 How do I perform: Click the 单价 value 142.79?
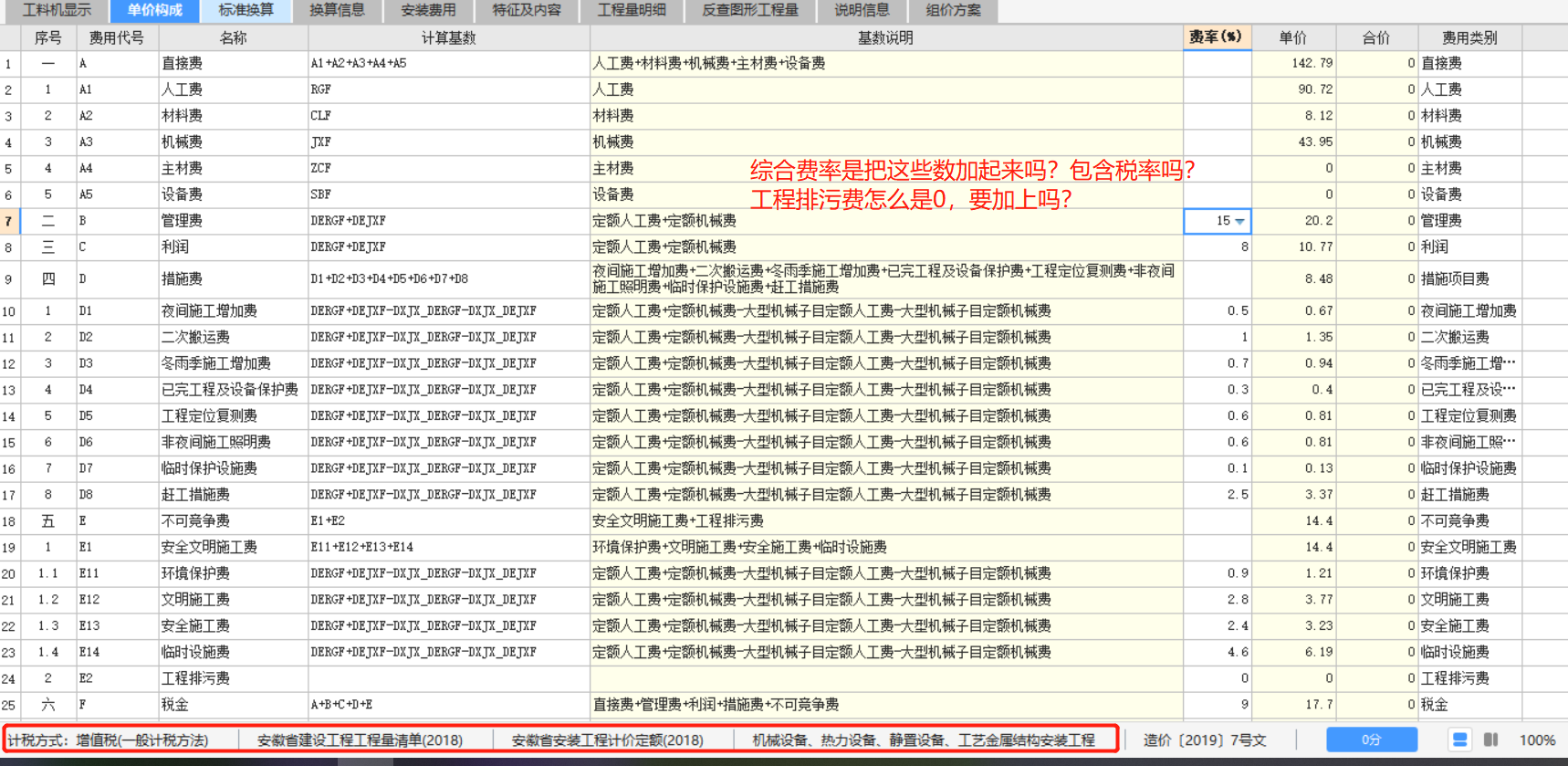[1312, 64]
